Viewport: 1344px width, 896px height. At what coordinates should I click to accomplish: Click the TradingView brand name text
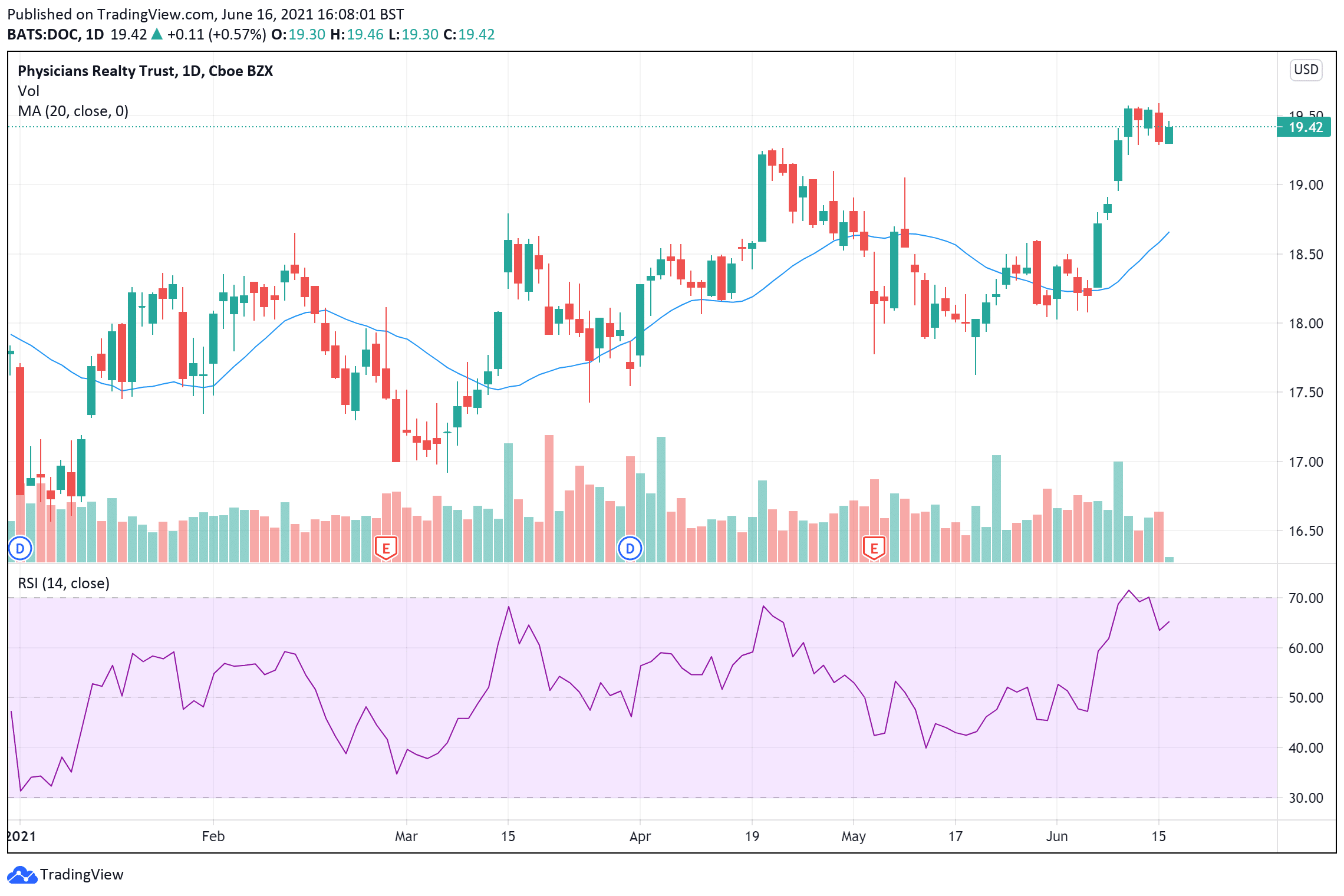click(x=82, y=875)
